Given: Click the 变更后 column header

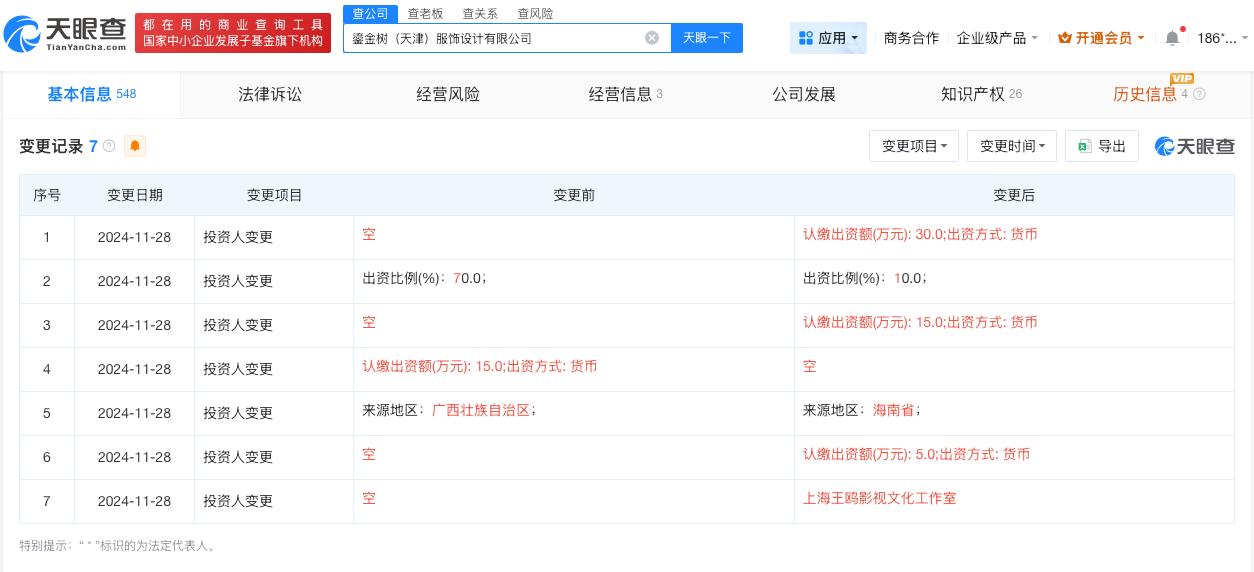Looking at the screenshot, I should [1014, 195].
